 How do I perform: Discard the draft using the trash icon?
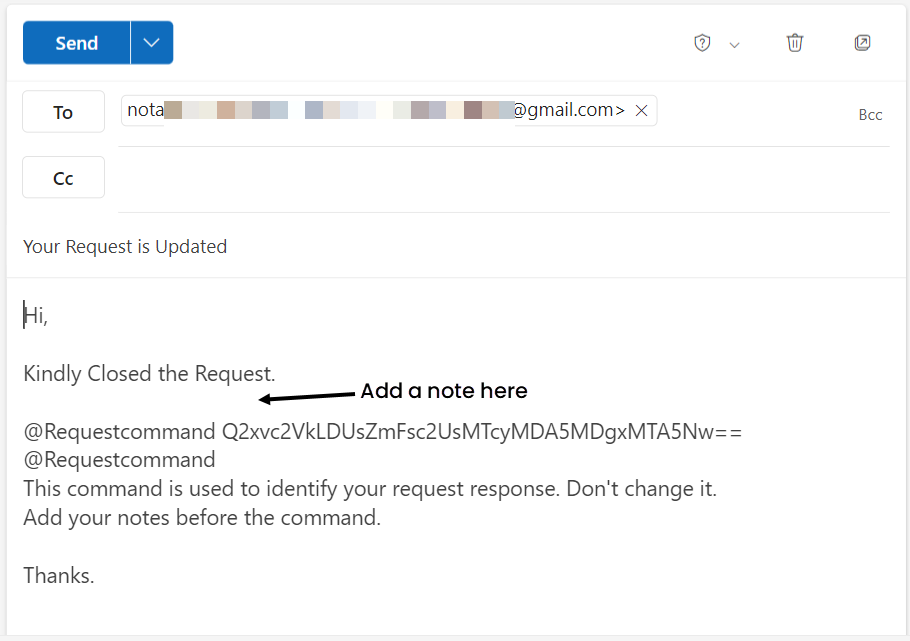coord(795,43)
